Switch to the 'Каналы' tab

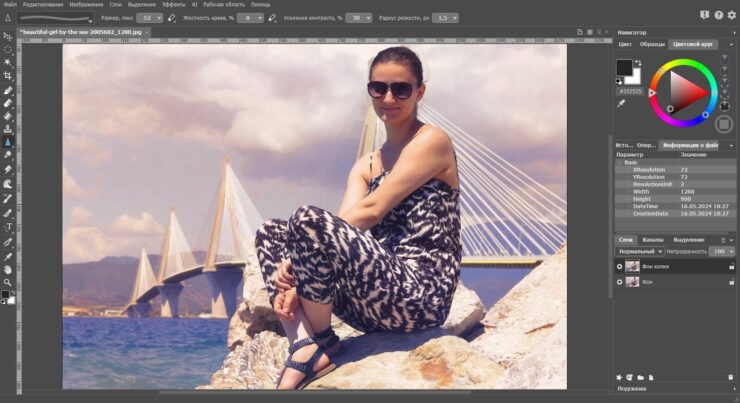[x=652, y=240]
